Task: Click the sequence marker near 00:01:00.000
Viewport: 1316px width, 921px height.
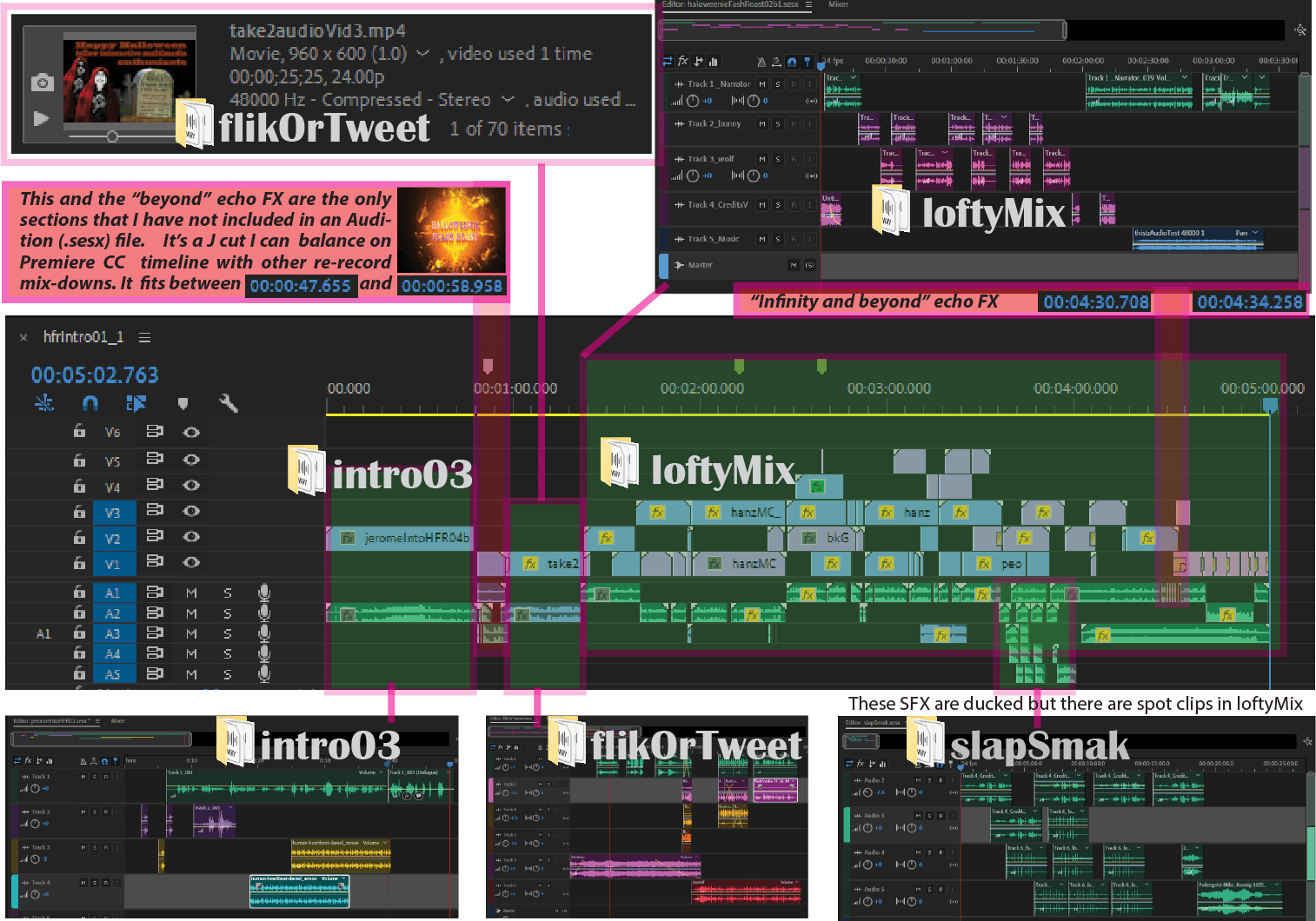Action: [488, 366]
